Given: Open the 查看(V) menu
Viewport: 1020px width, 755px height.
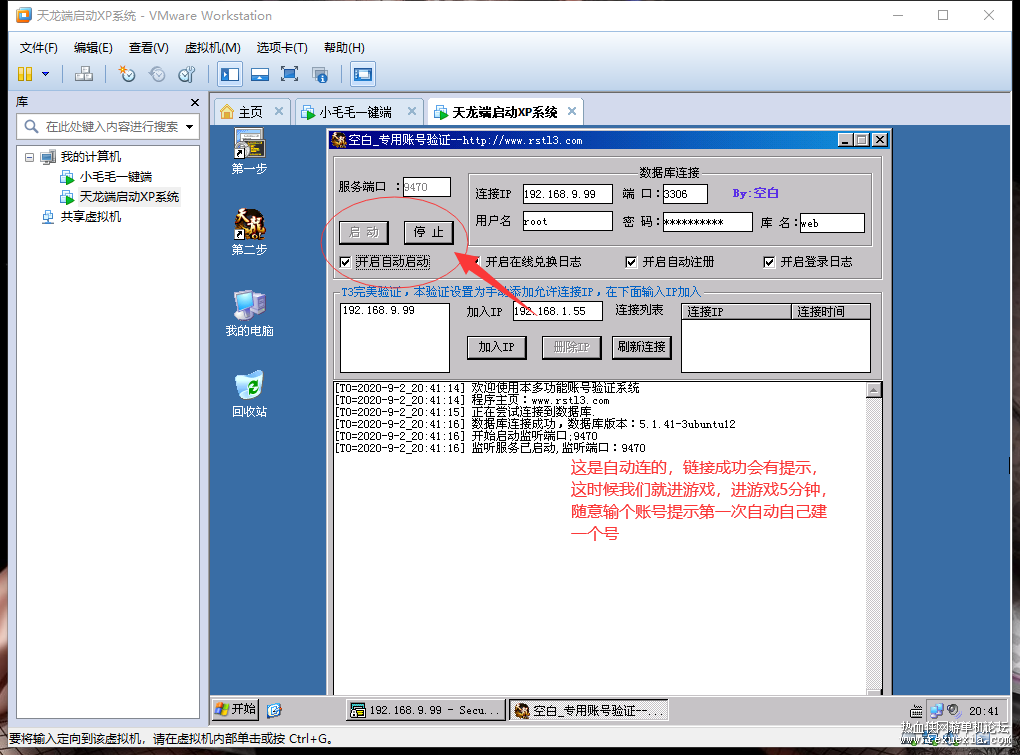Looking at the screenshot, I should (x=148, y=47).
